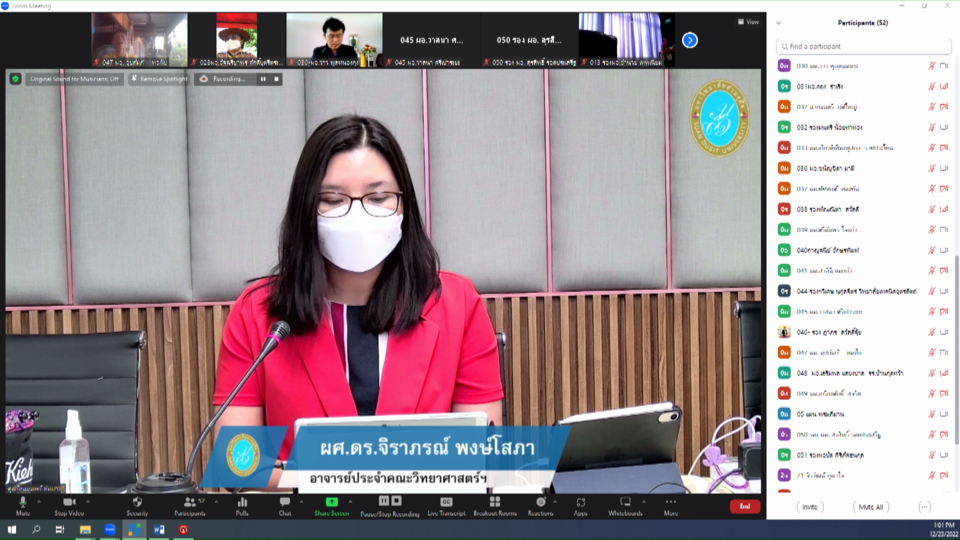Click the green Share Screen icon
960x540 pixels.
click(331, 502)
